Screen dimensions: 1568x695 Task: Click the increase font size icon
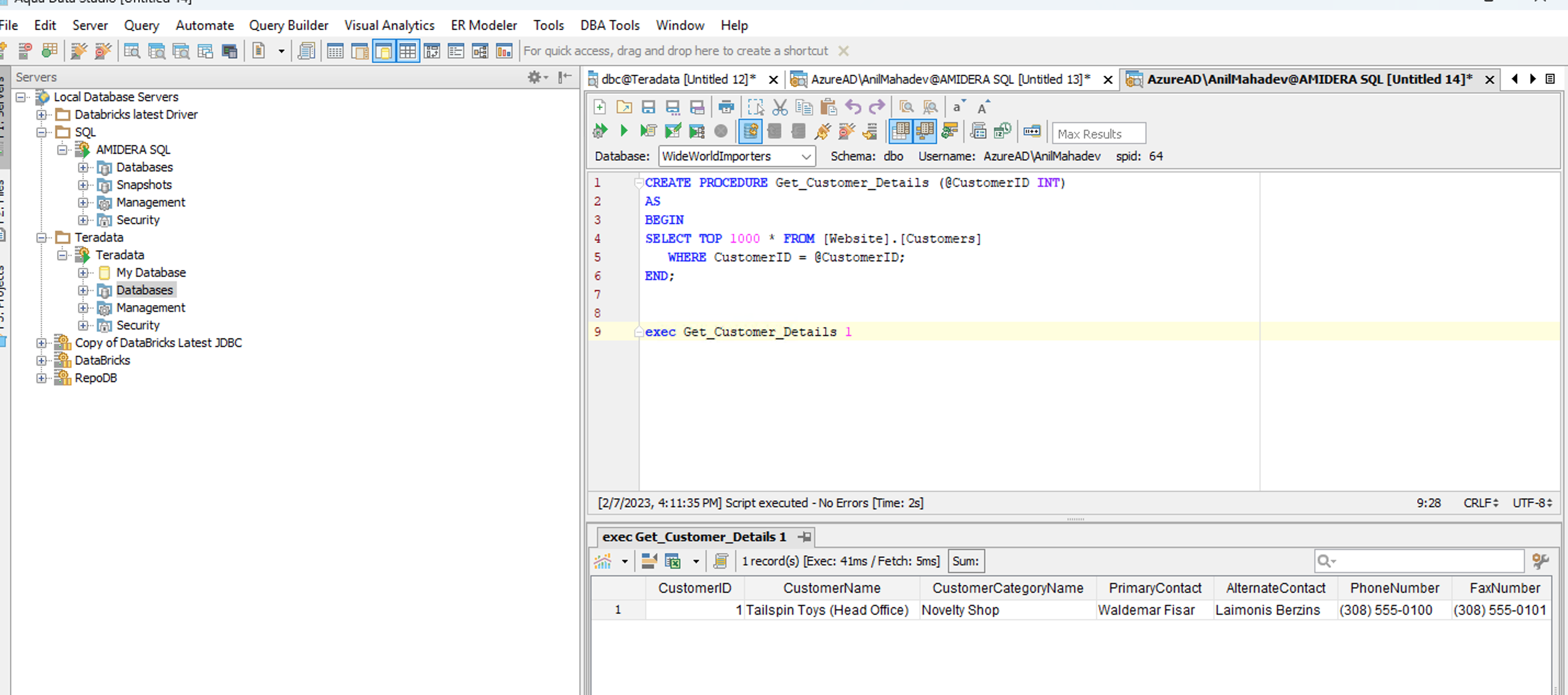(x=983, y=107)
